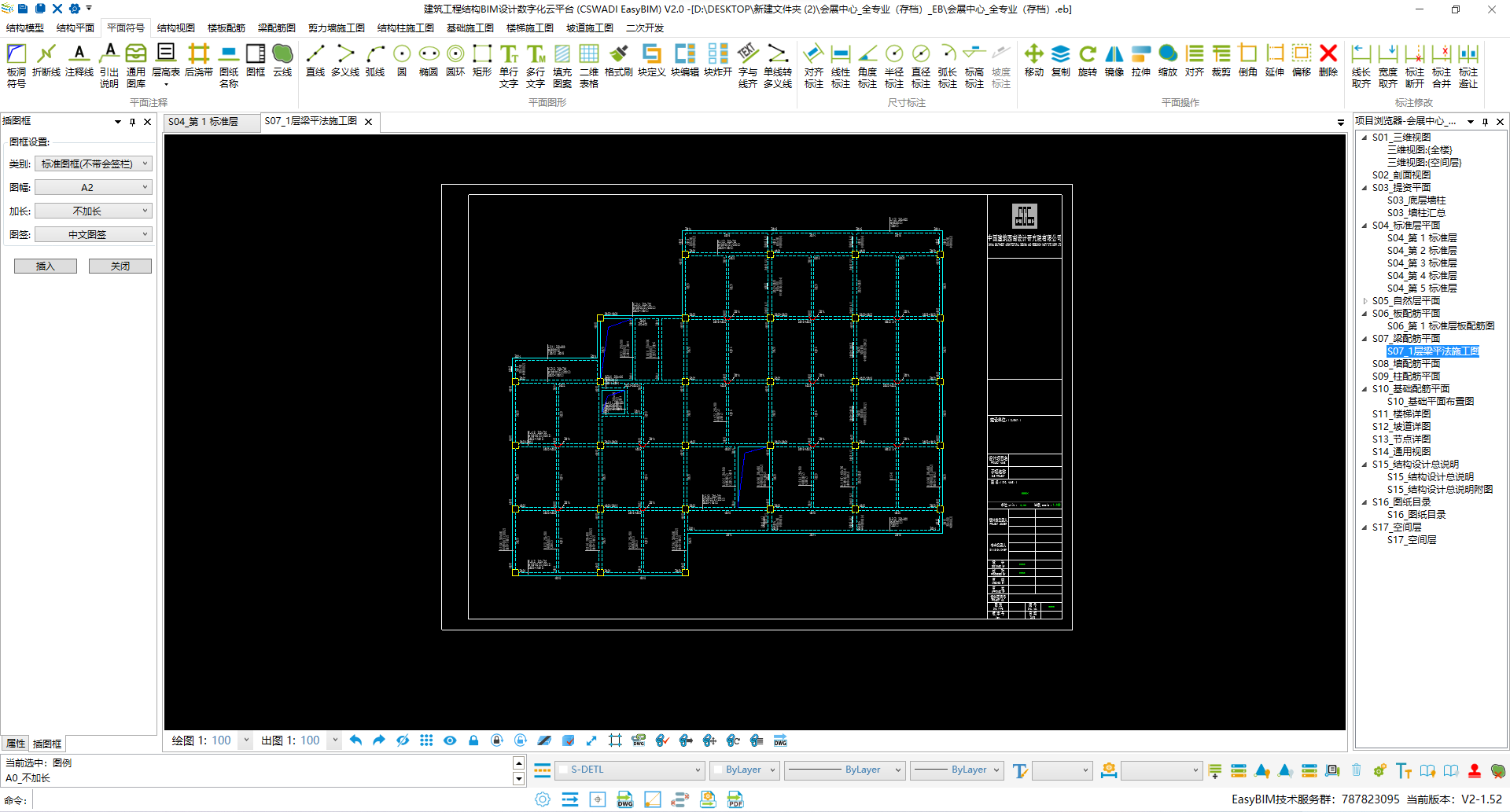Toggle the eye visibility icon below canvas
This screenshot has height=812, width=1510.
450,740
